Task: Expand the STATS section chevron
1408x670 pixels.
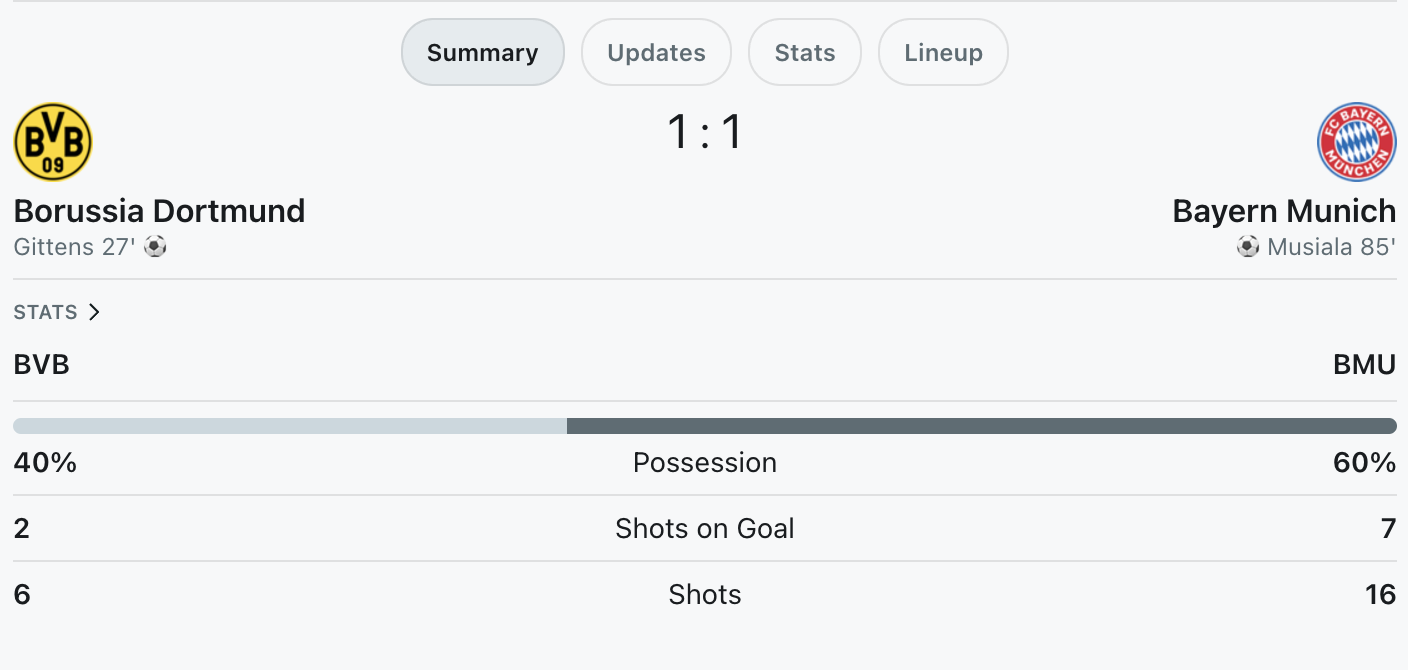Action: coord(94,312)
